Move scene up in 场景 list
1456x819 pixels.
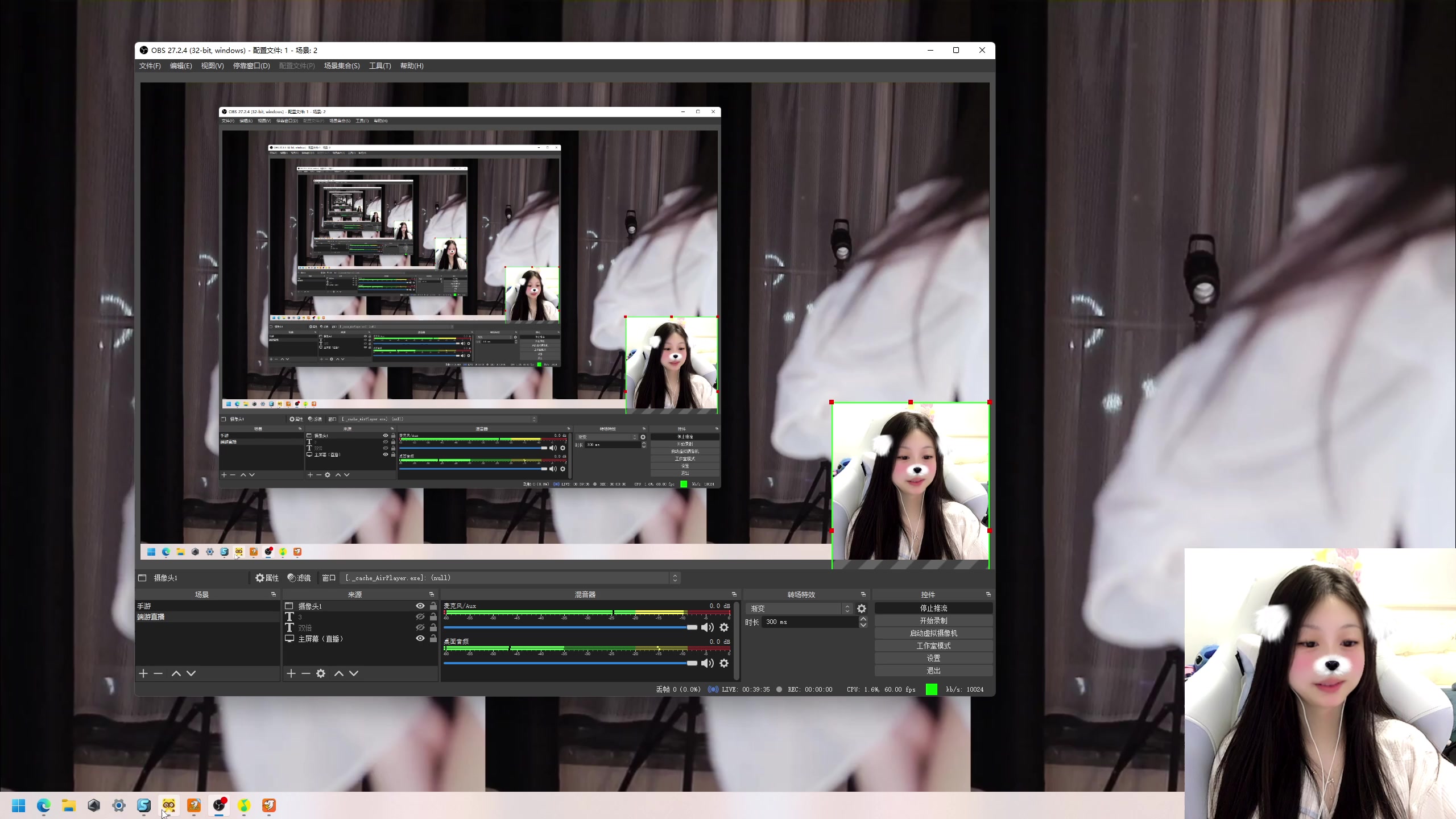pos(176,673)
